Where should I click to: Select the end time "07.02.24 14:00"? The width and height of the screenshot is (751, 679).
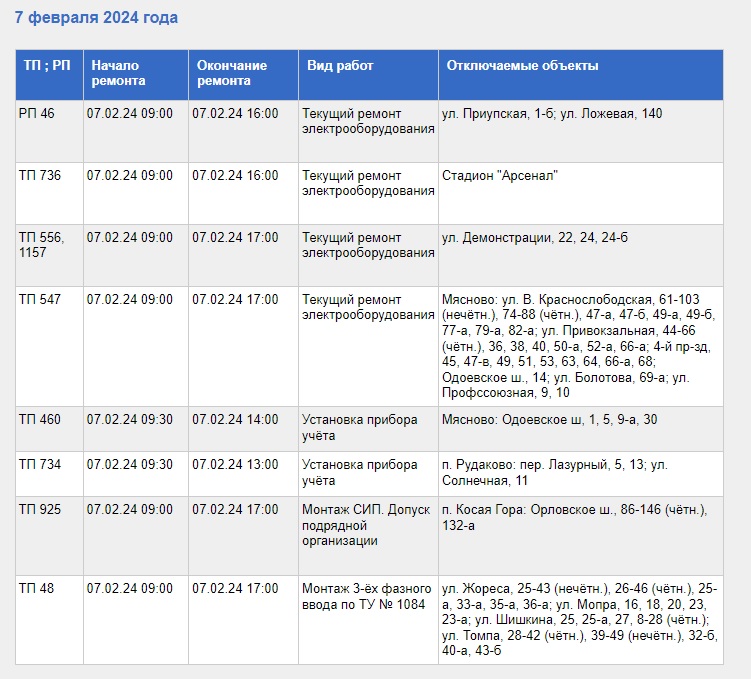(235, 420)
